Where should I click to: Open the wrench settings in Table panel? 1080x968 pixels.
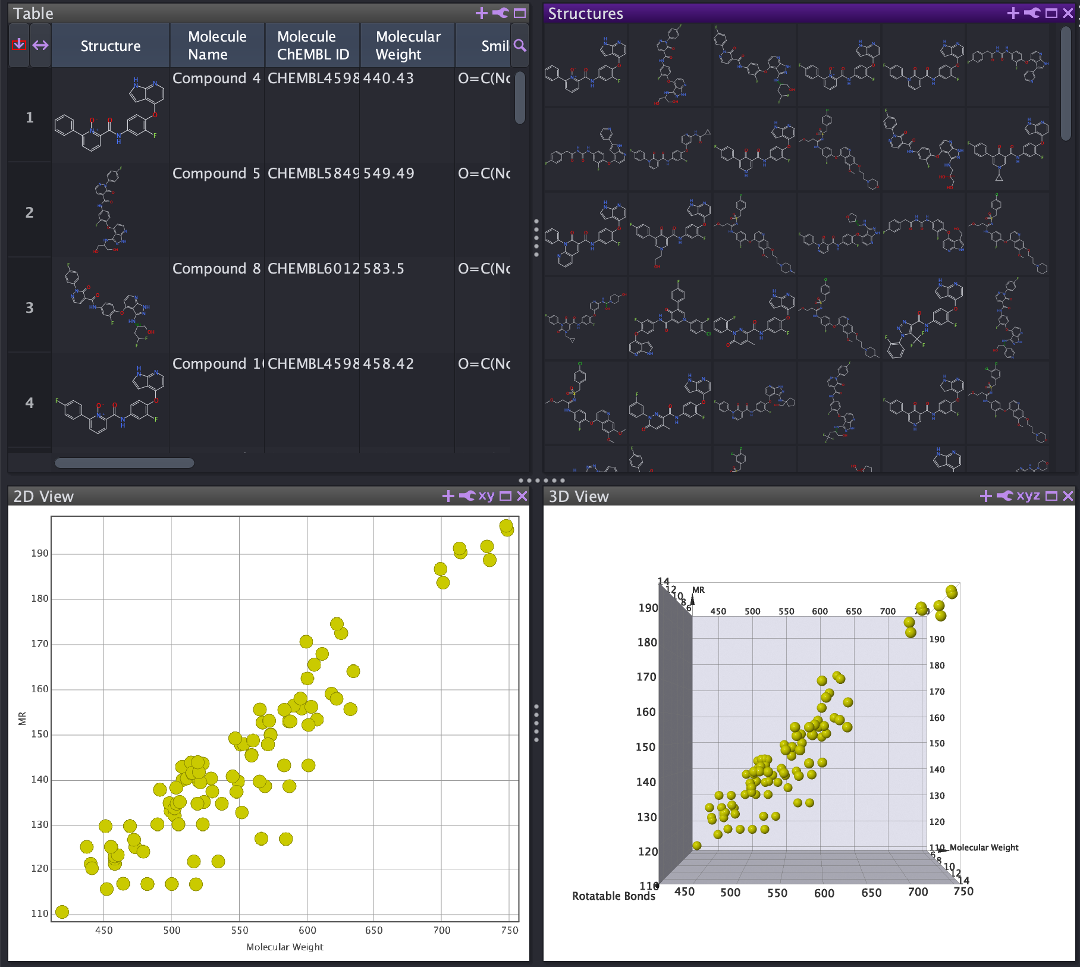(501, 13)
